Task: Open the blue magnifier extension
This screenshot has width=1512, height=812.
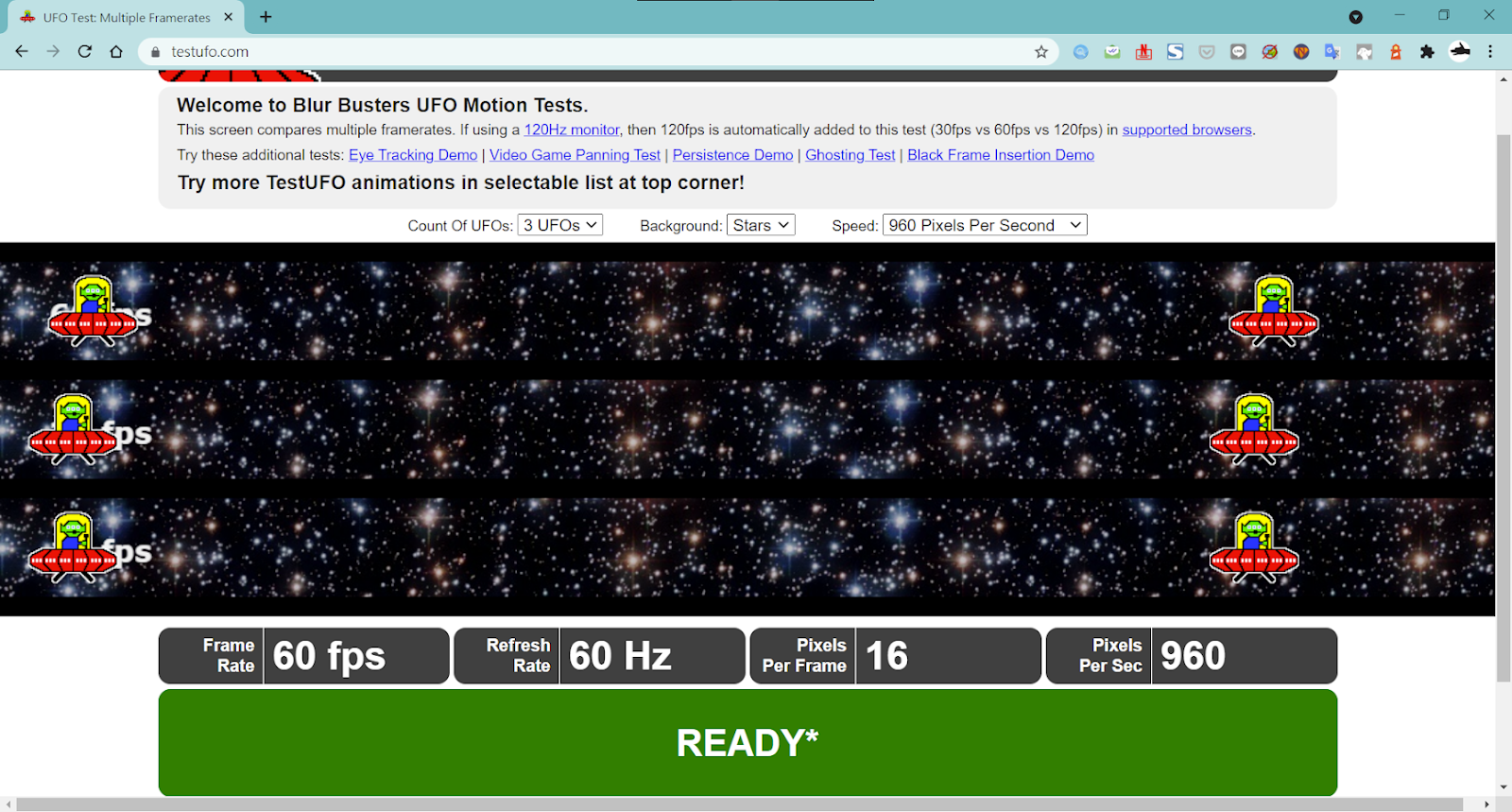Action: 1081,52
